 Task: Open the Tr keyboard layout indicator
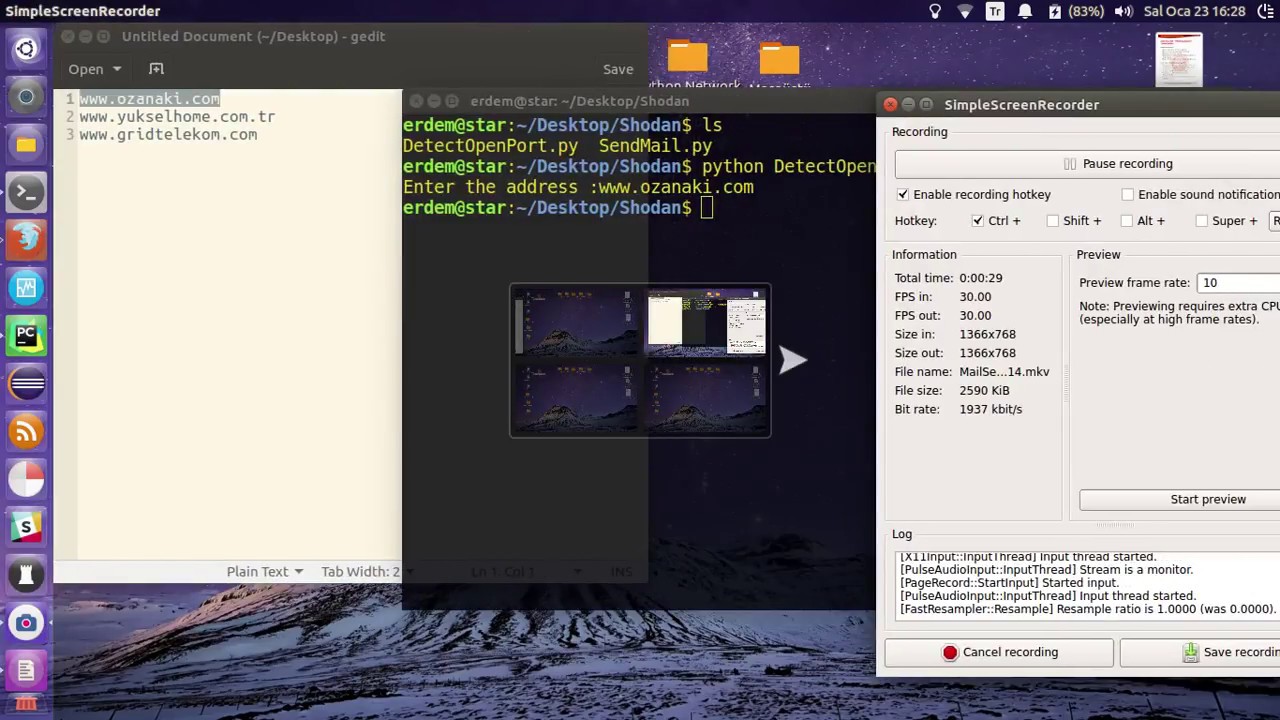pos(995,11)
